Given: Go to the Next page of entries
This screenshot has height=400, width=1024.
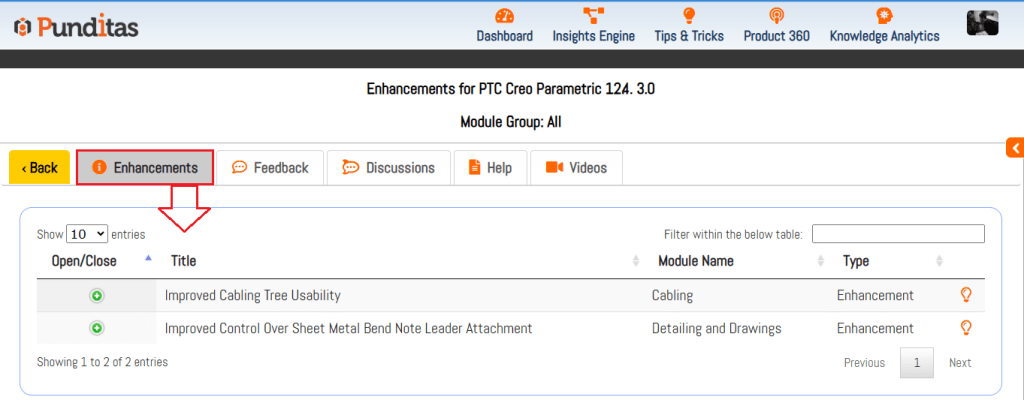Looking at the screenshot, I should click(x=959, y=362).
